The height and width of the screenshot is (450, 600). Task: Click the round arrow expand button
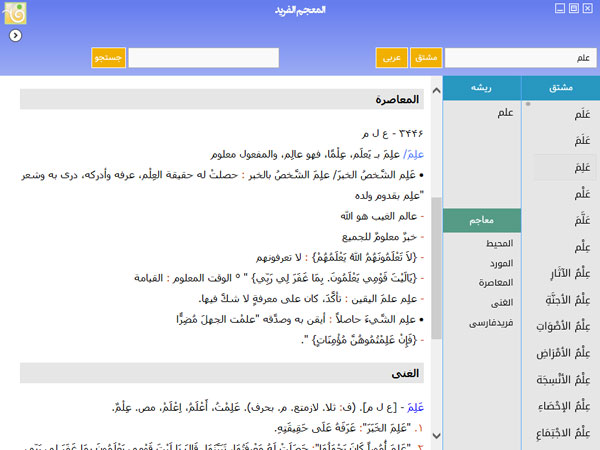(x=15, y=36)
